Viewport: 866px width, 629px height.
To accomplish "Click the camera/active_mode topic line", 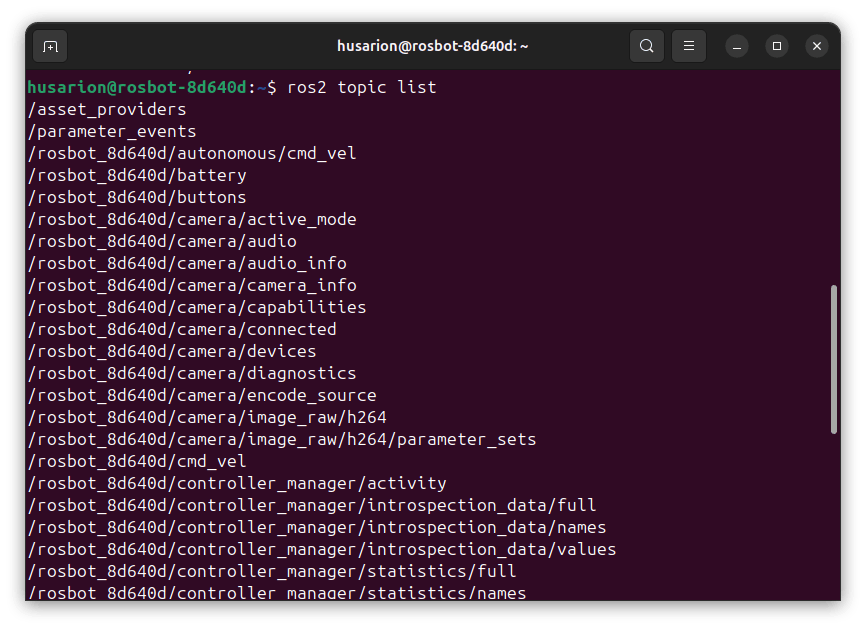I will (x=192, y=219).
